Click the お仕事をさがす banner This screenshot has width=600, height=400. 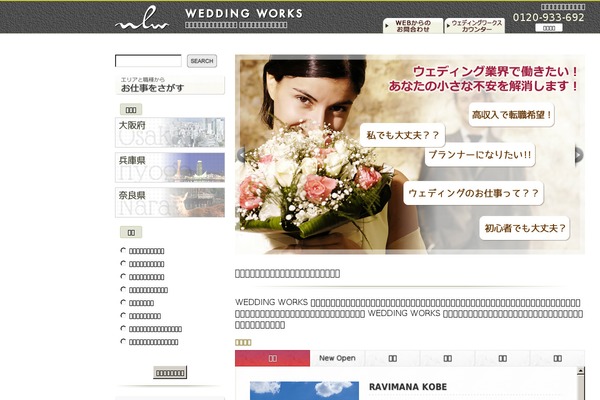click(x=170, y=85)
